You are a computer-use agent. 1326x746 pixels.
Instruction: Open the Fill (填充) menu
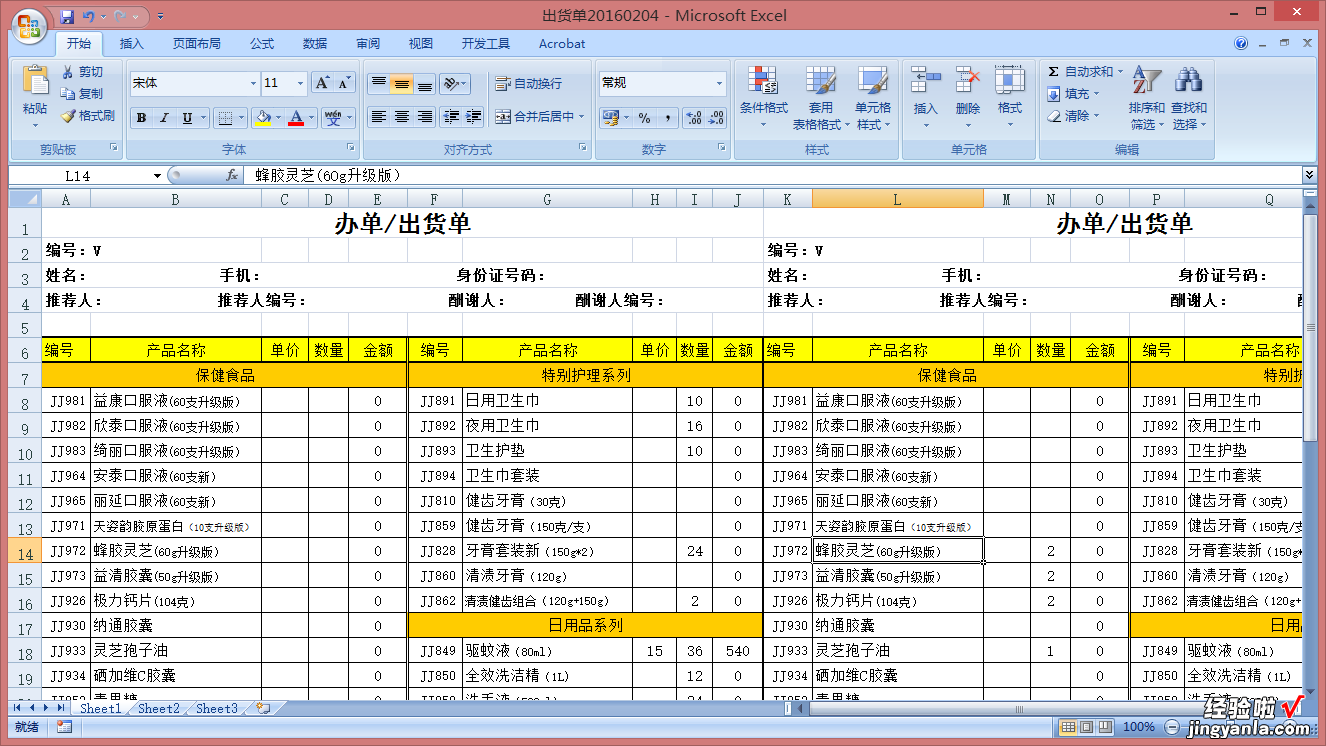[x=1073, y=94]
